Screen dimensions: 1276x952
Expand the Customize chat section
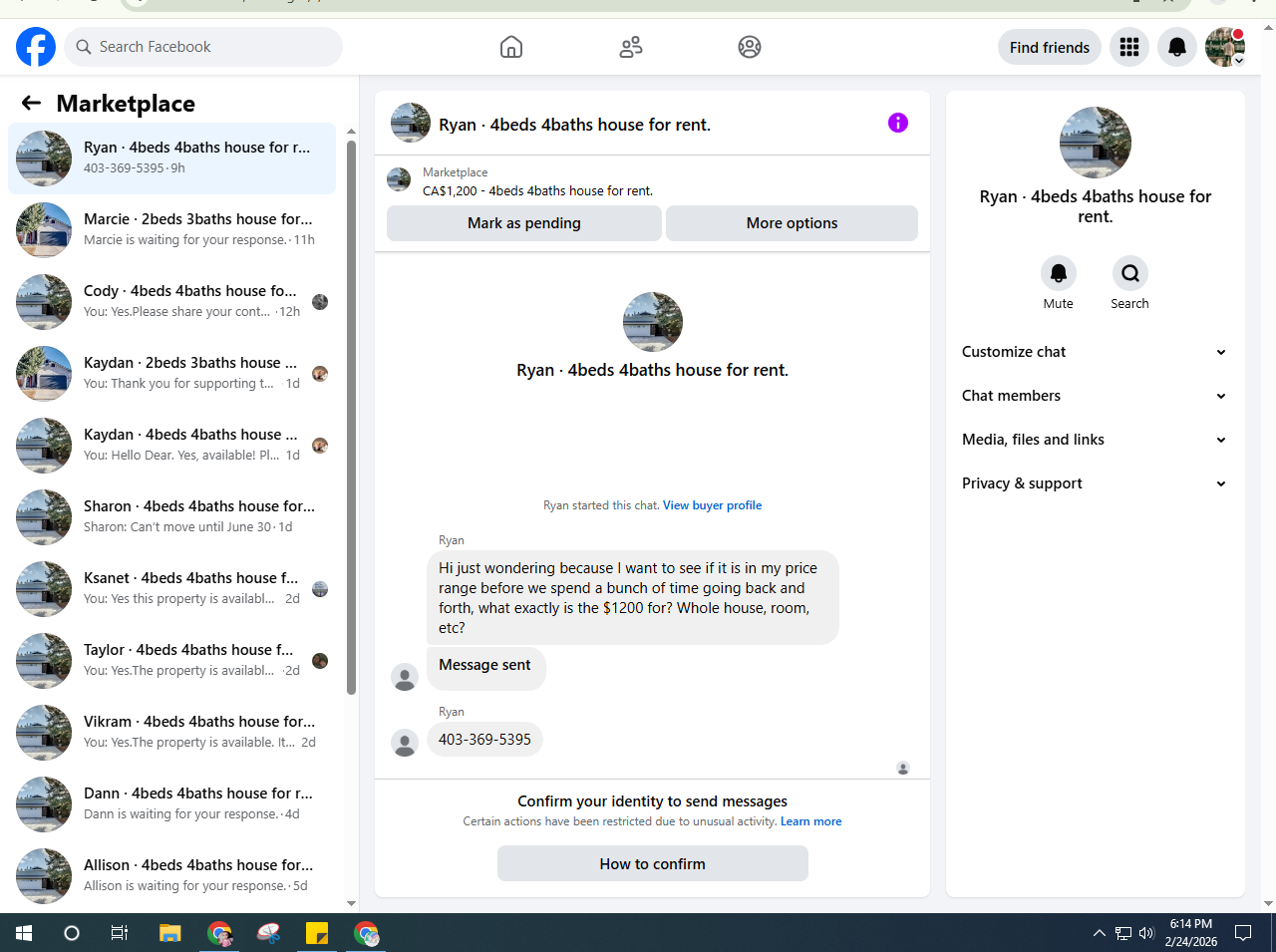pos(1095,352)
